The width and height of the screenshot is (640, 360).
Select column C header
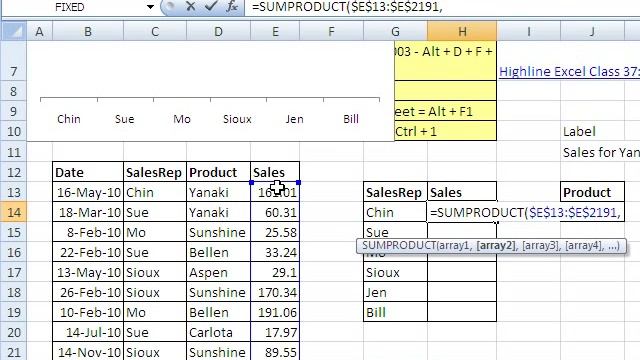(x=155, y=31)
